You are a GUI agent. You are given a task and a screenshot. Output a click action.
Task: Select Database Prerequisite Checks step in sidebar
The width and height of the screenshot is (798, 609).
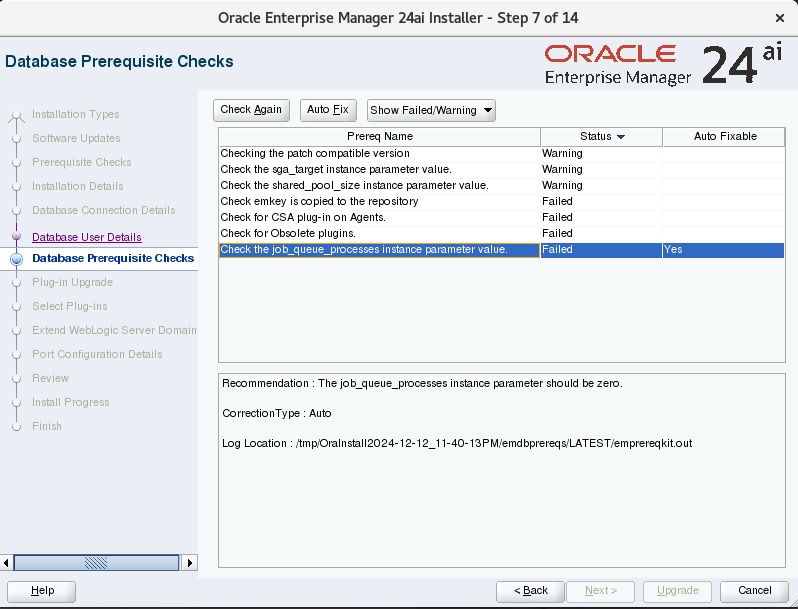tap(113, 258)
